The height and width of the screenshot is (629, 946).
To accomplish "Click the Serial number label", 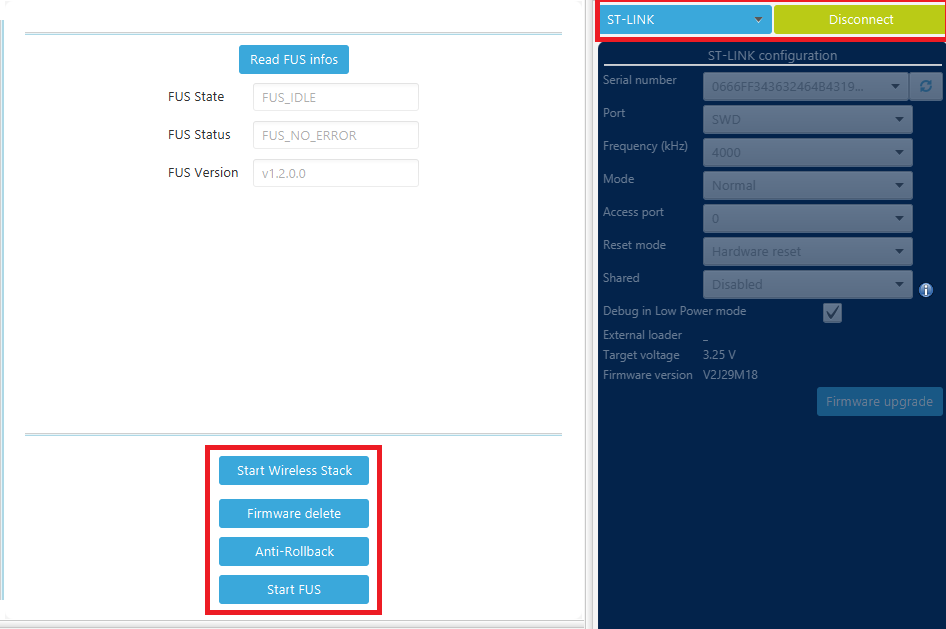I will pos(640,80).
